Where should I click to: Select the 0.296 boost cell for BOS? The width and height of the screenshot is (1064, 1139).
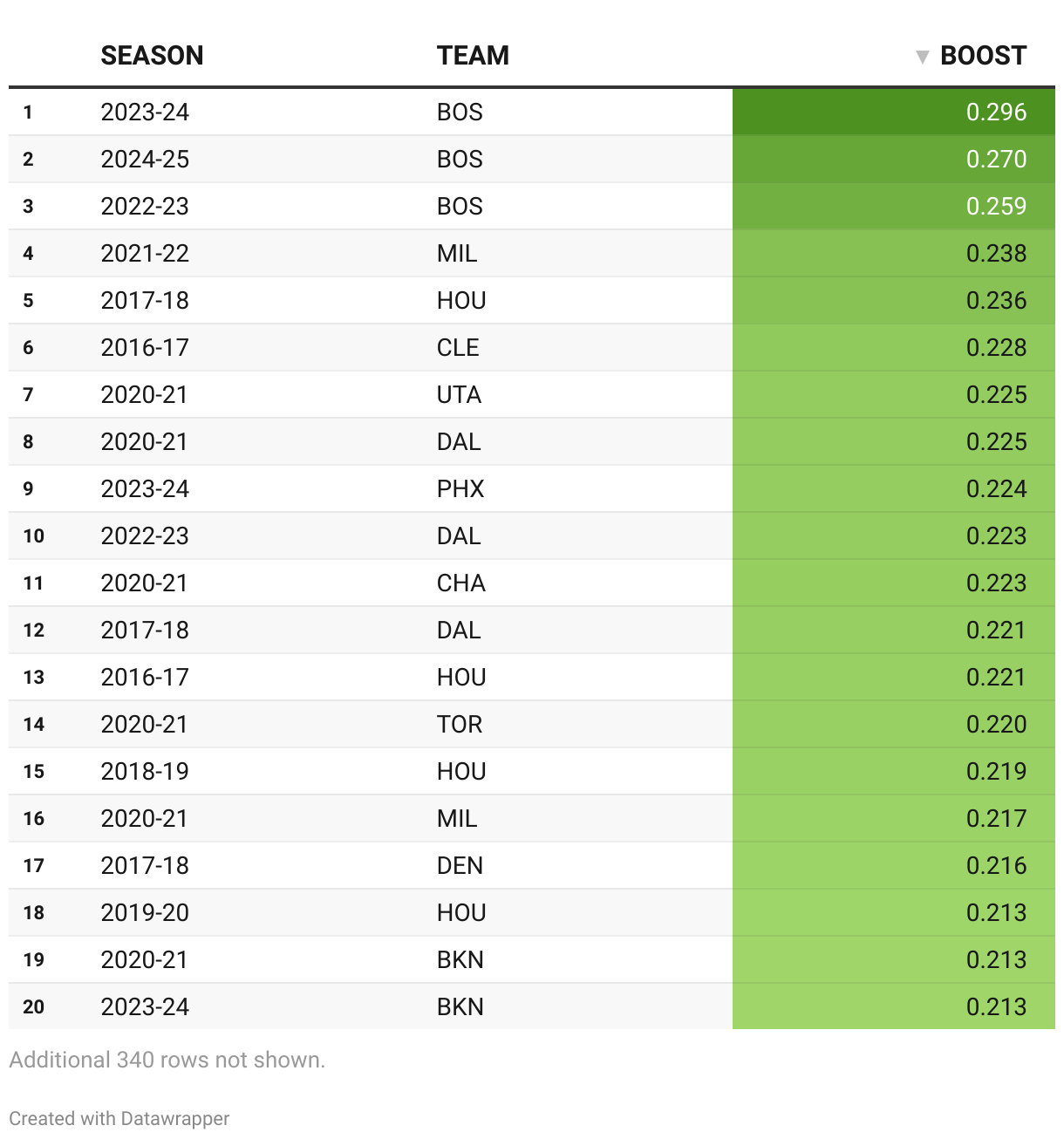[x=894, y=112]
